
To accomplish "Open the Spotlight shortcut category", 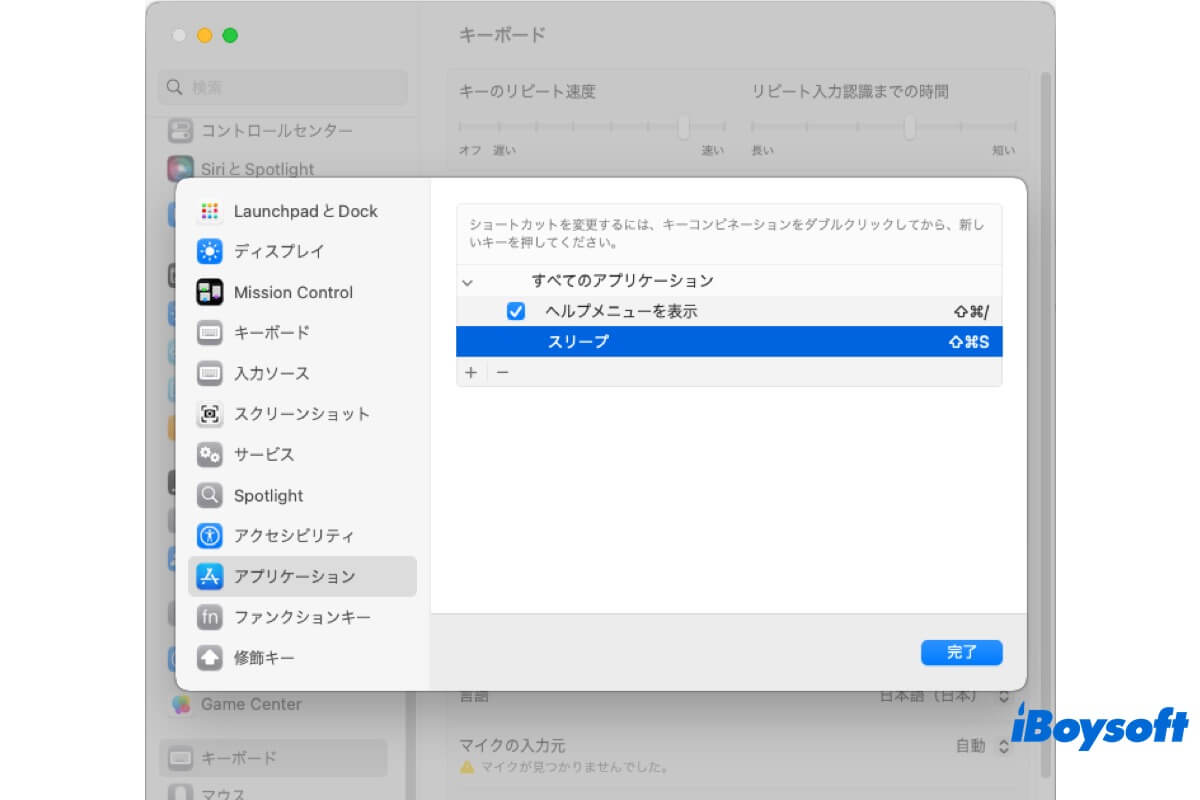I will point(268,496).
